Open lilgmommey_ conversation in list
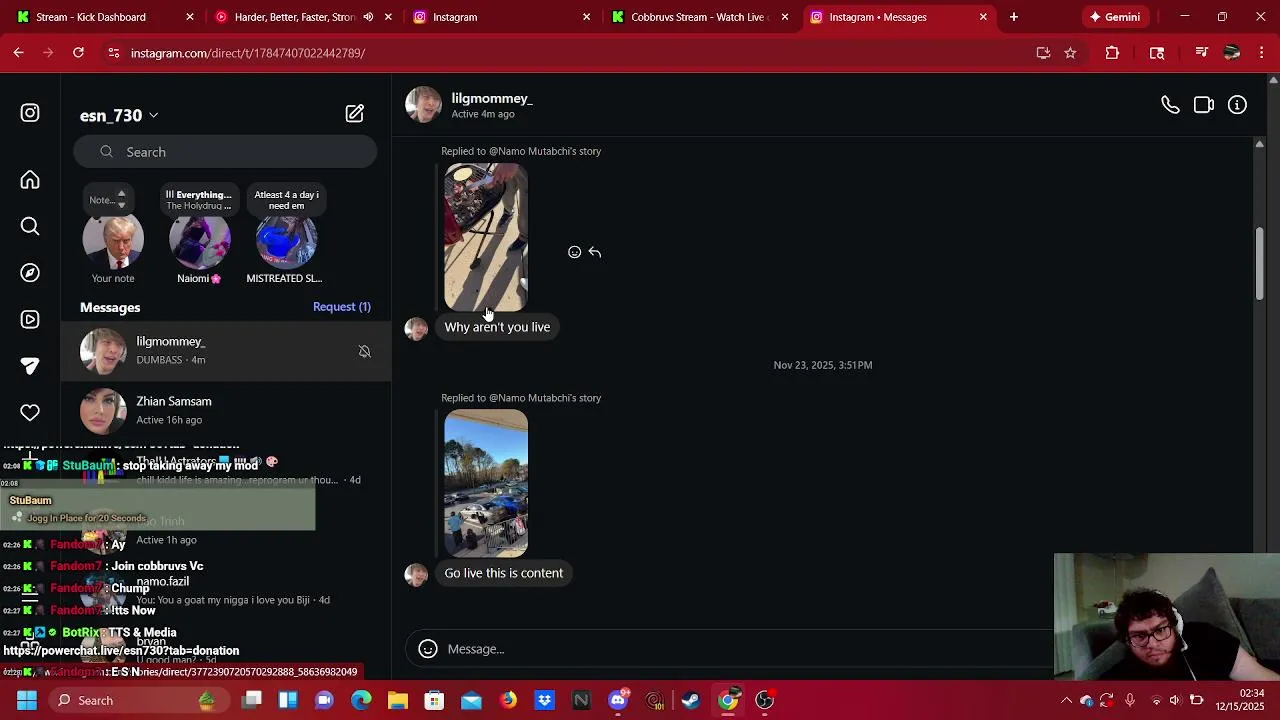Screen dimensions: 1280x720 click(x=225, y=351)
